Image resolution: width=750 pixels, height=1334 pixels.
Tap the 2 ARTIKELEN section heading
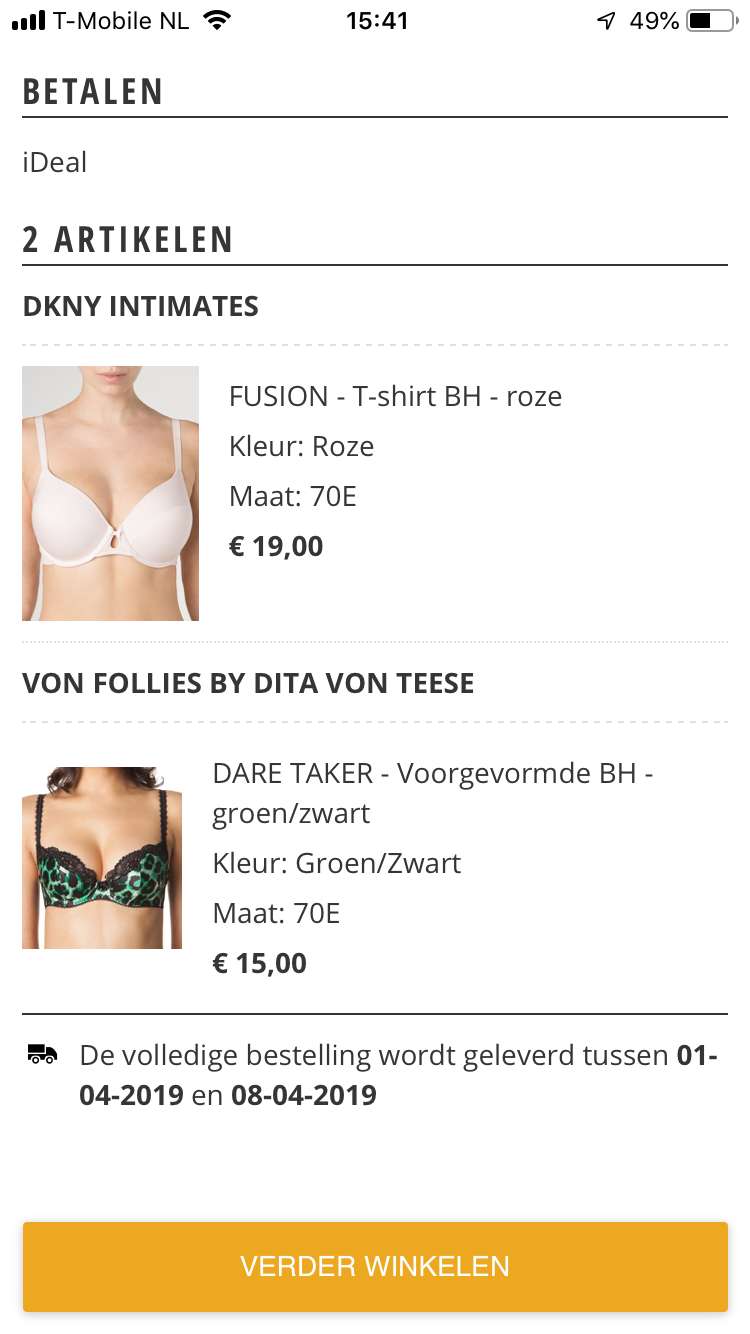(128, 239)
